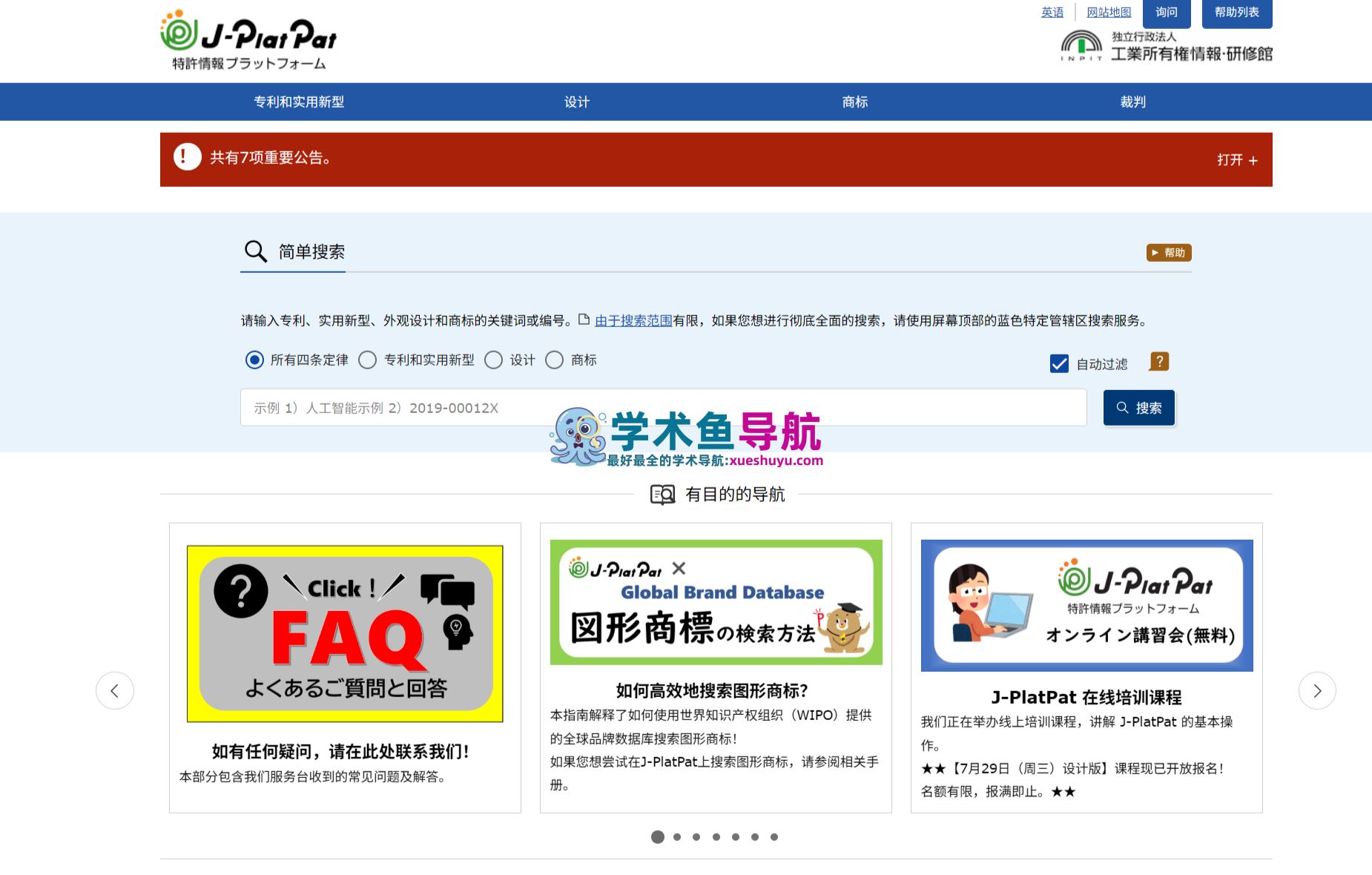Select the 设计 radio button
The image size is (1372, 875).
493,360
